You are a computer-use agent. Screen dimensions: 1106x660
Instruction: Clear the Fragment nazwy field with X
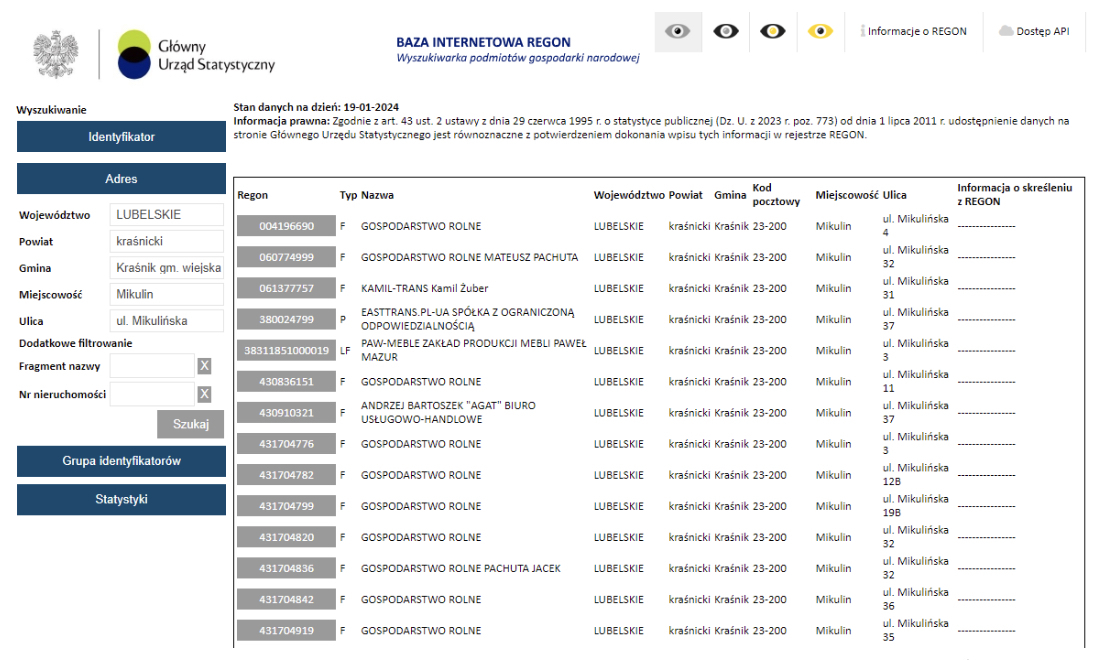click(x=204, y=366)
